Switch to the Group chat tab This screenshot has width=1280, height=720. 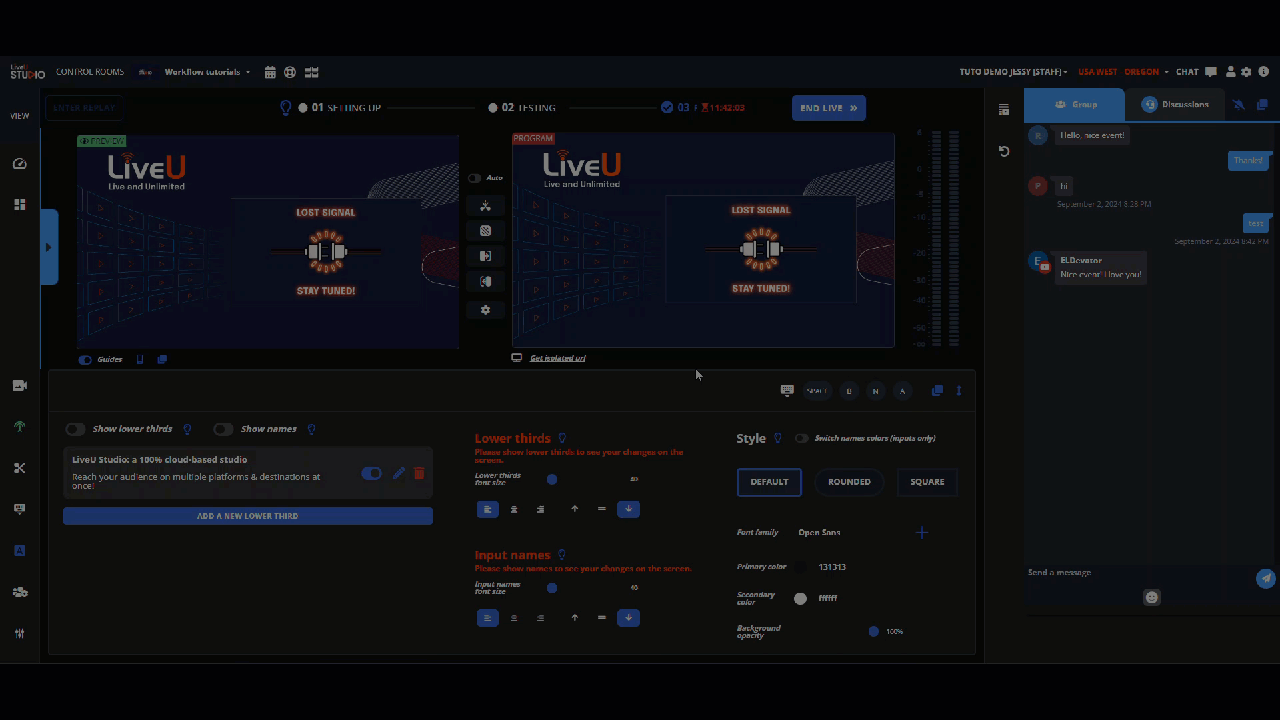[1075, 104]
